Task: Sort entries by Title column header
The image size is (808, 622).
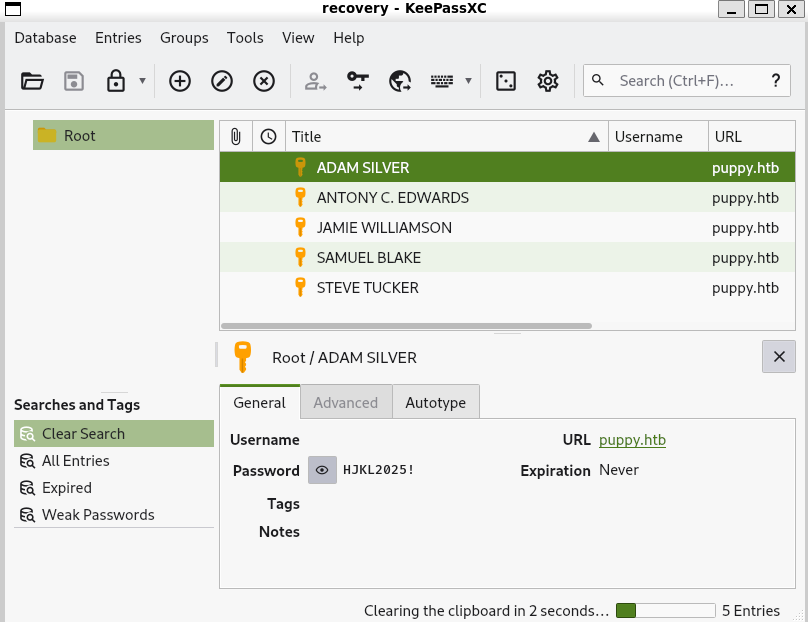Action: click(x=447, y=137)
